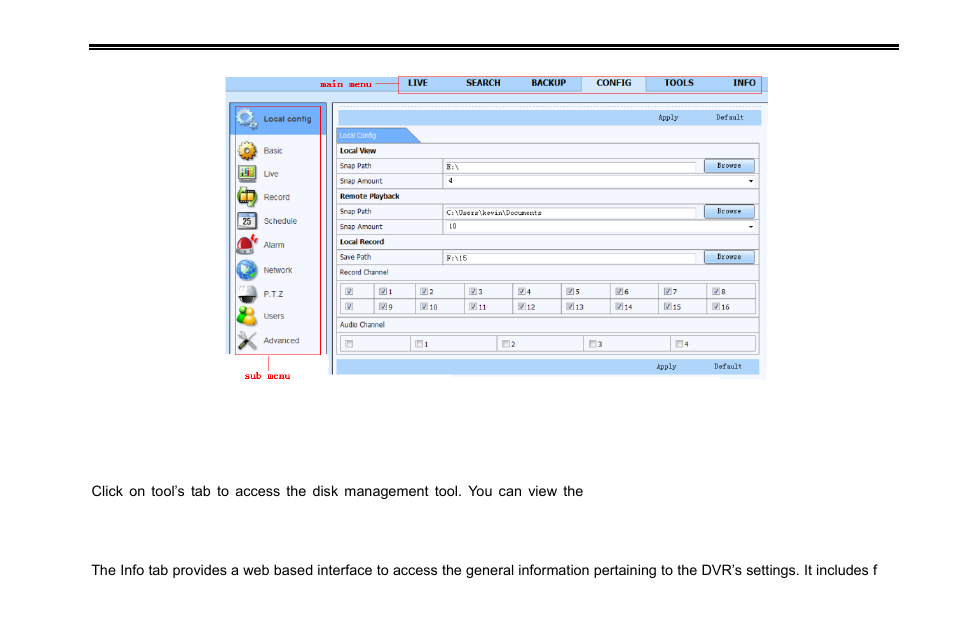Toggle record channel 11 checkbox
This screenshot has width=954, height=636.
(x=473, y=307)
